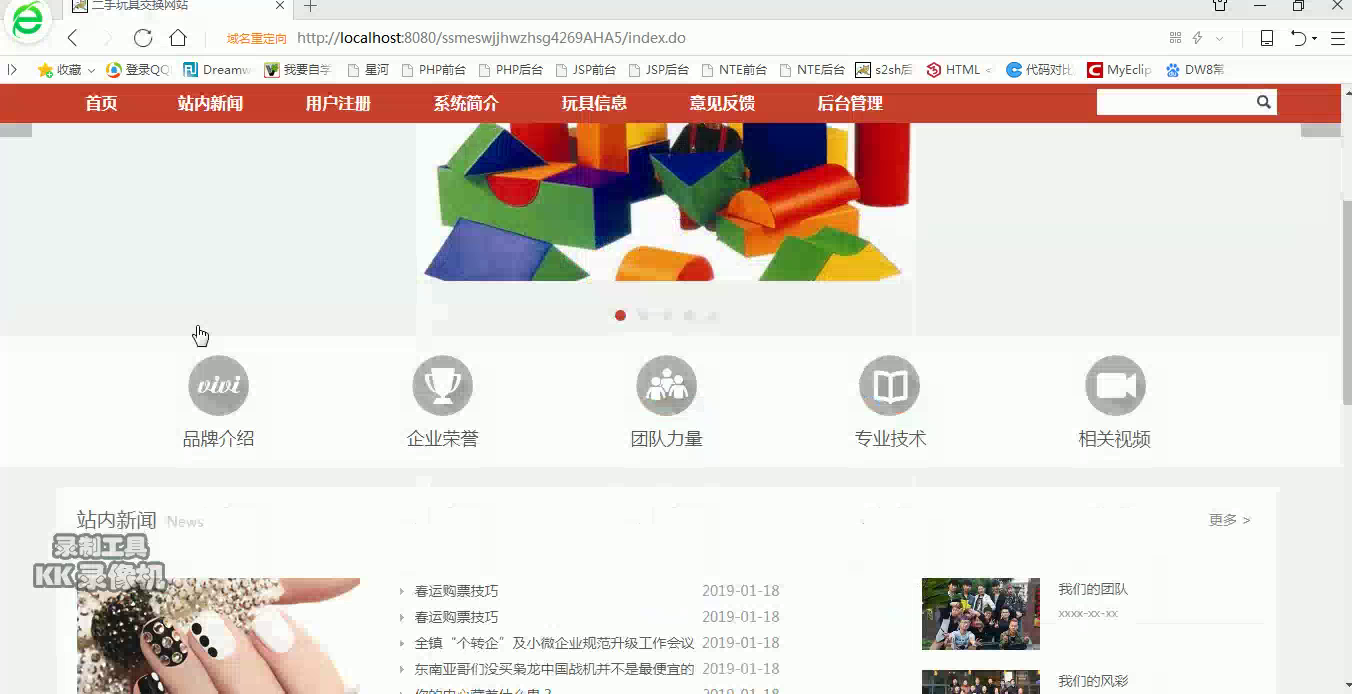This screenshot has height=694, width=1352.
Task: Click the 收藏 star favorites icon
Action: click(x=45, y=70)
